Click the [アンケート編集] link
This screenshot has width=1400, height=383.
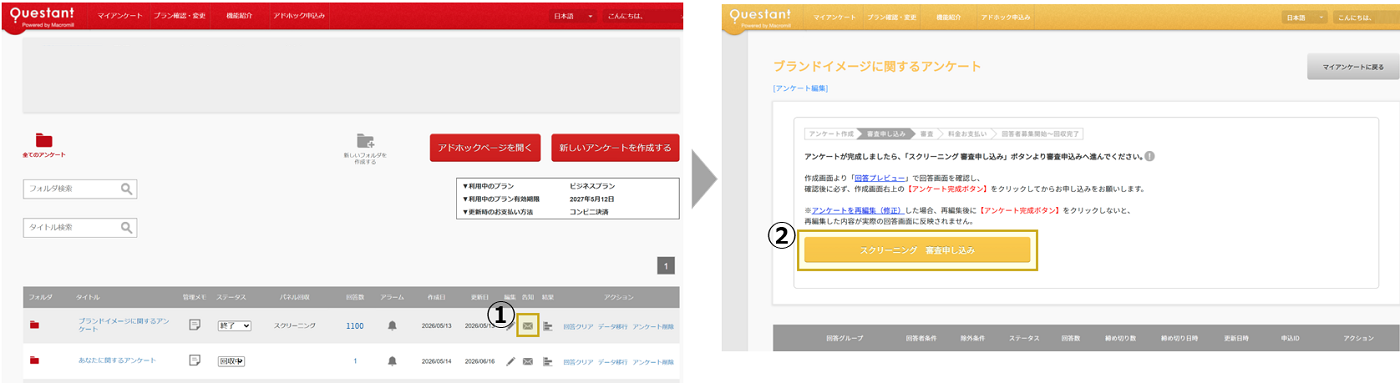tap(800, 89)
